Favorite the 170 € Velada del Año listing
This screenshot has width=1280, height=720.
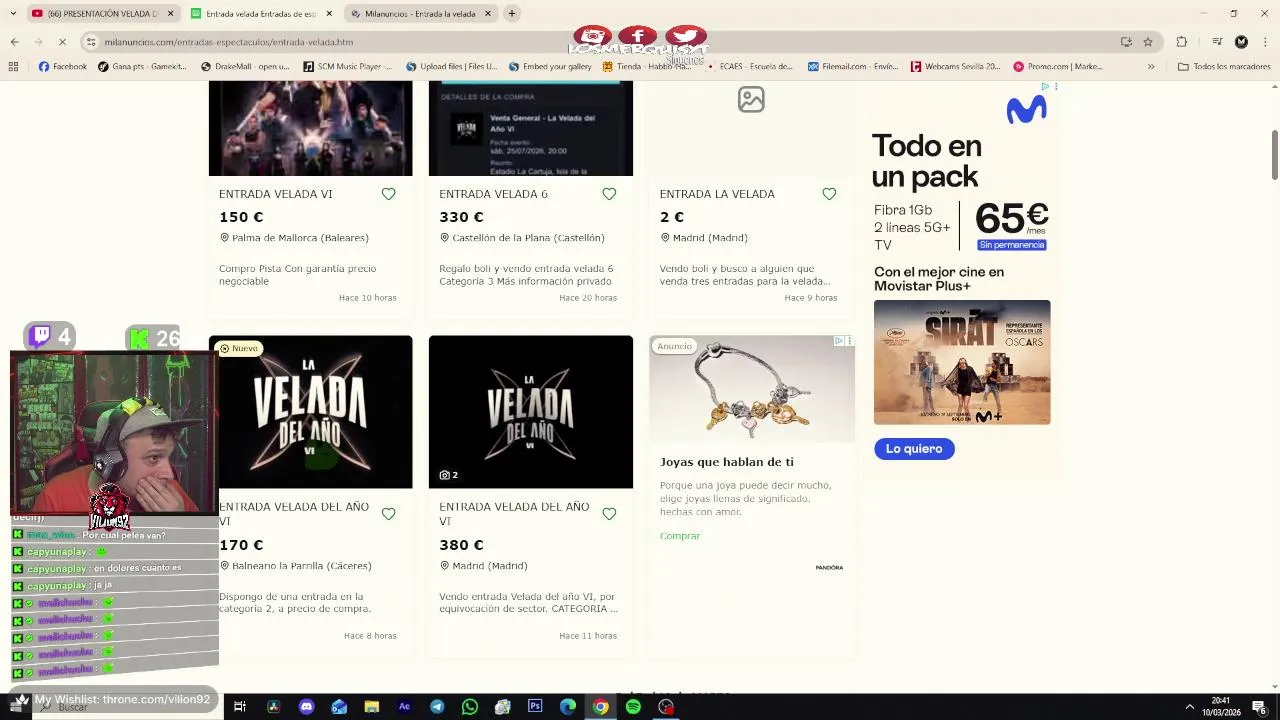click(x=388, y=514)
